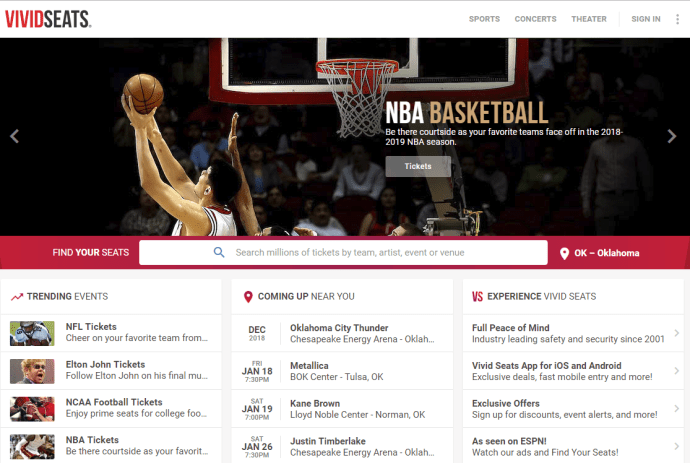Screen dimensions: 690x463
Task: Go to previous hero slide arrow
Action: 15,136
